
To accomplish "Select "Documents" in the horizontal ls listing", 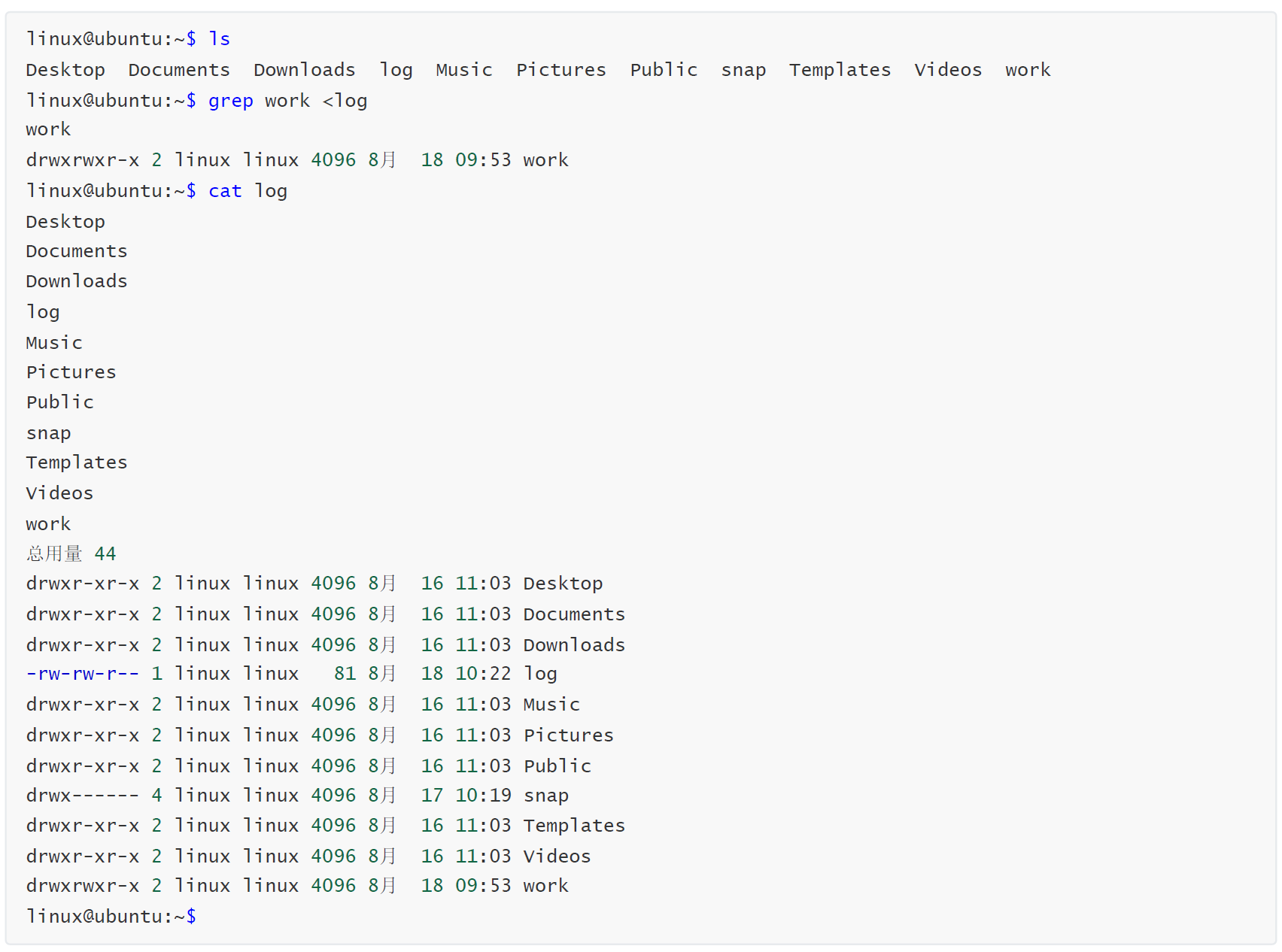I will point(179,70).
